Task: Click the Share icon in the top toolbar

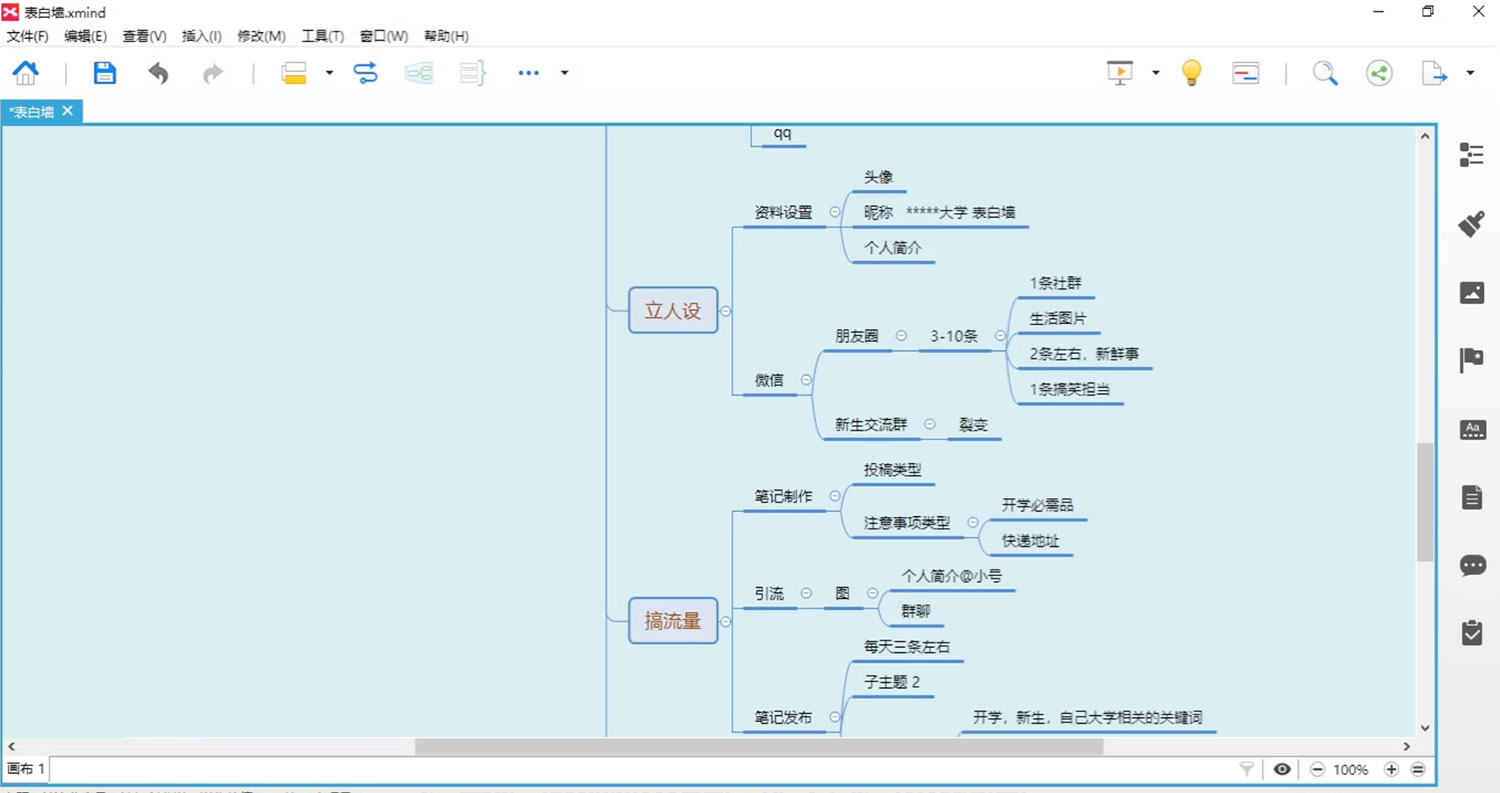Action: pos(1378,72)
